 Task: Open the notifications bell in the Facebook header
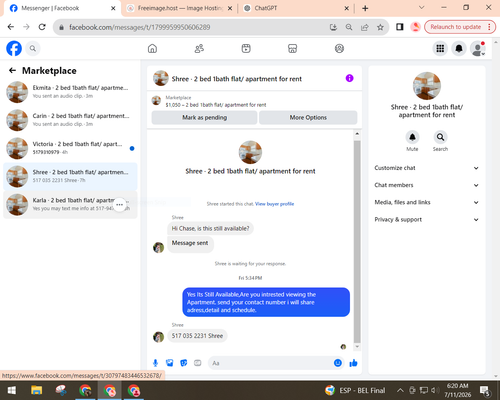coord(459,49)
